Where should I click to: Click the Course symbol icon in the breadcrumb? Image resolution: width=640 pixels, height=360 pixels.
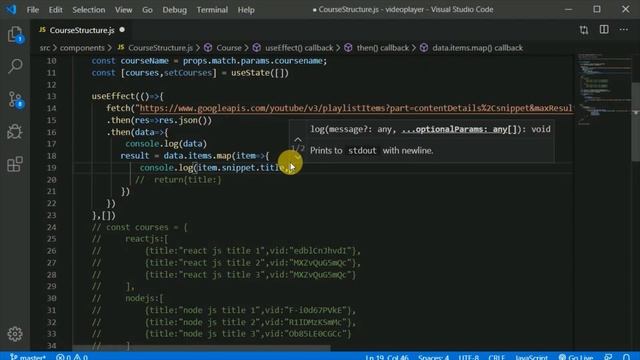click(208, 48)
